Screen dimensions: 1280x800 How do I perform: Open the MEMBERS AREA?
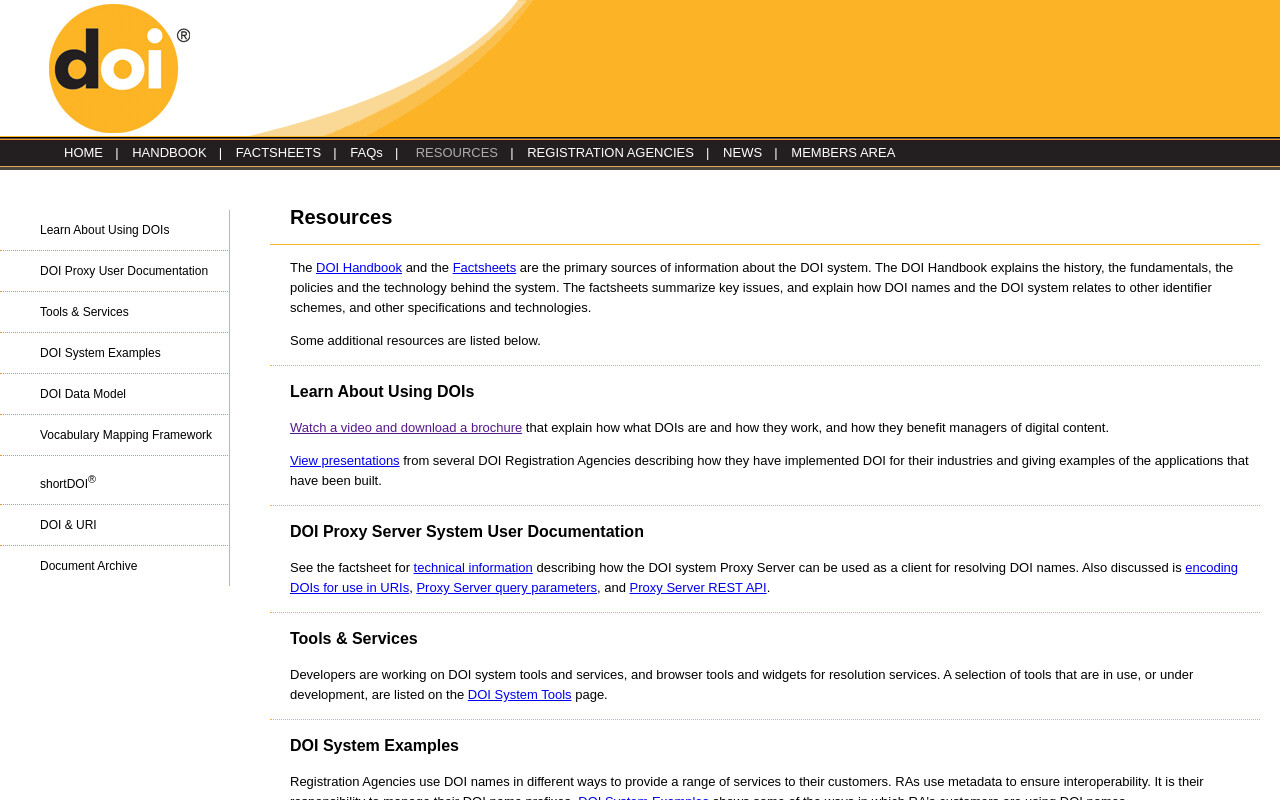click(x=843, y=153)
